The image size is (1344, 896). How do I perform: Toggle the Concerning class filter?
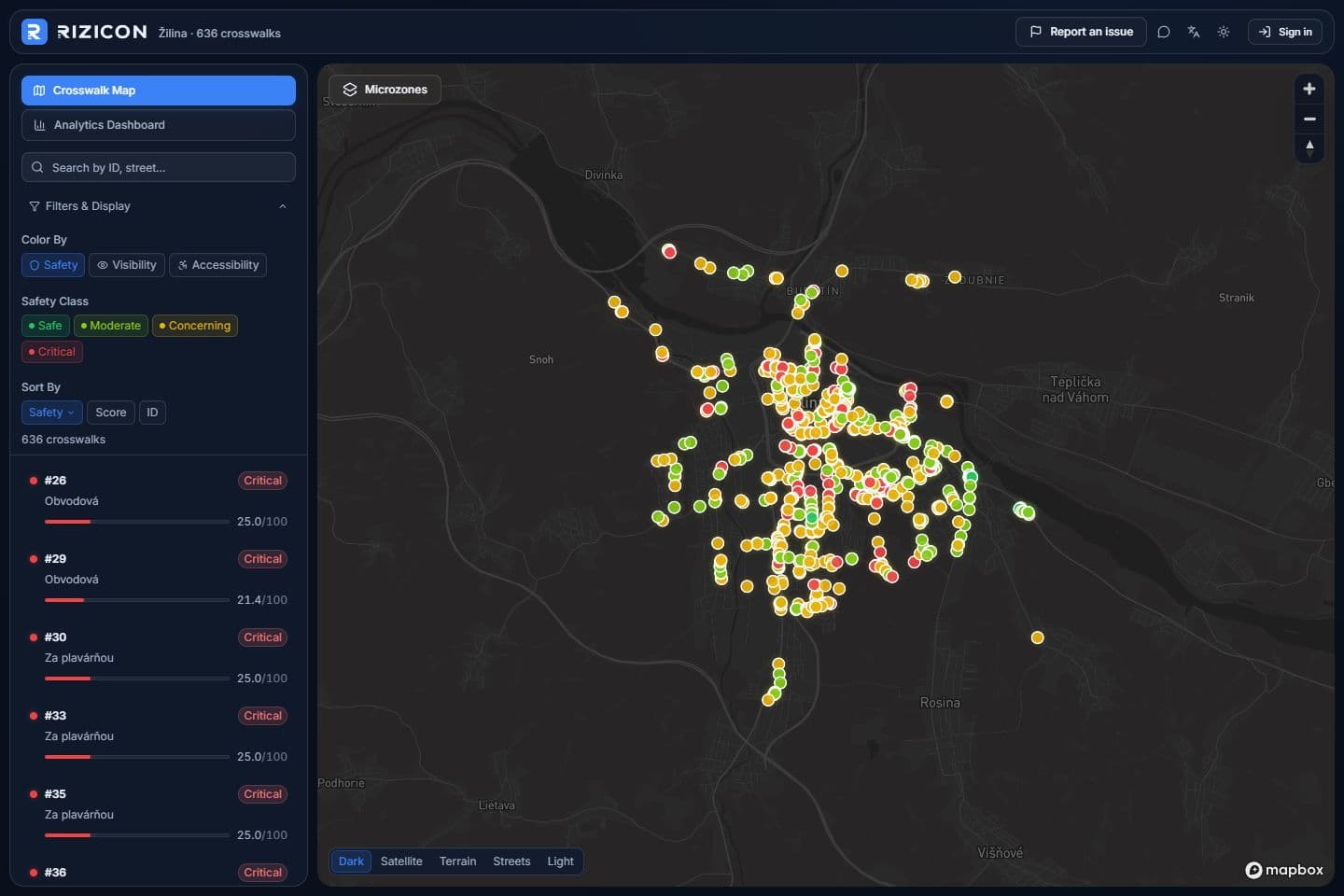(195, 326)
